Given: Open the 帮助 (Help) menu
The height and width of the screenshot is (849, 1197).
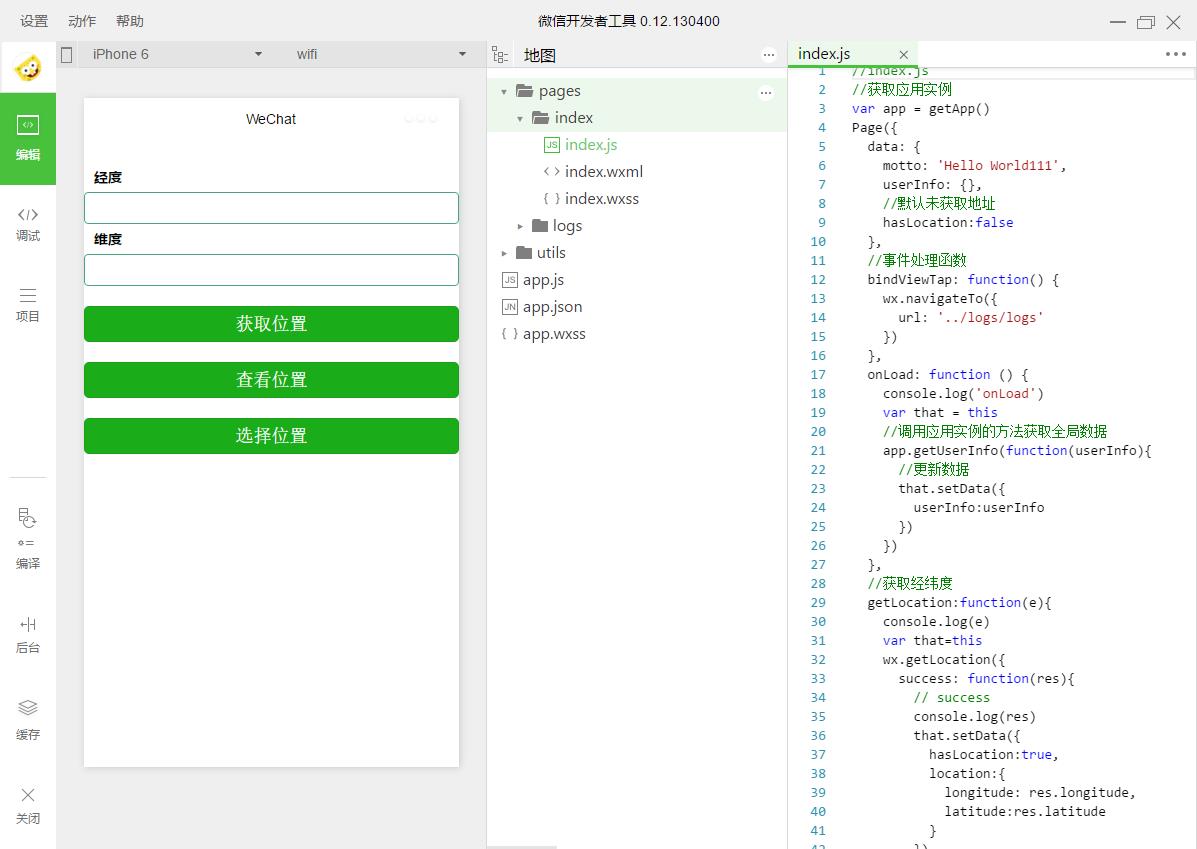Looking at the screenshot, I should 130,21.
